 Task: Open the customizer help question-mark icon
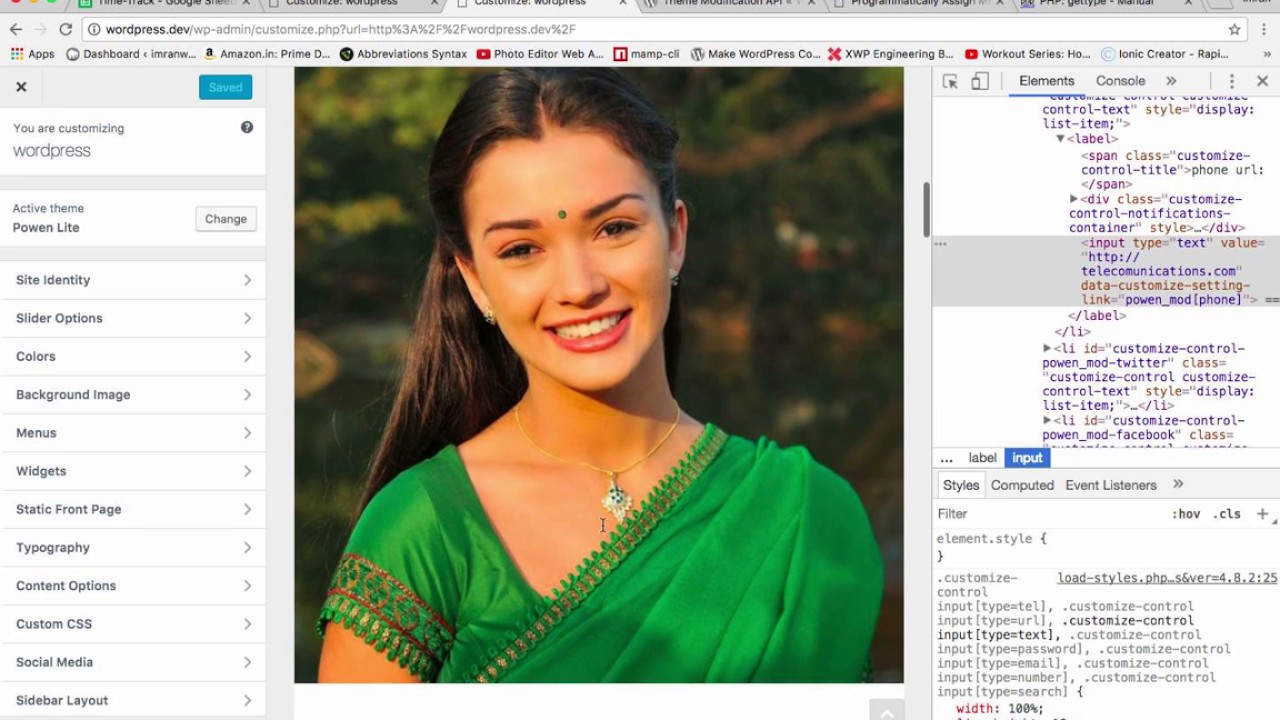tap(247, 127)
